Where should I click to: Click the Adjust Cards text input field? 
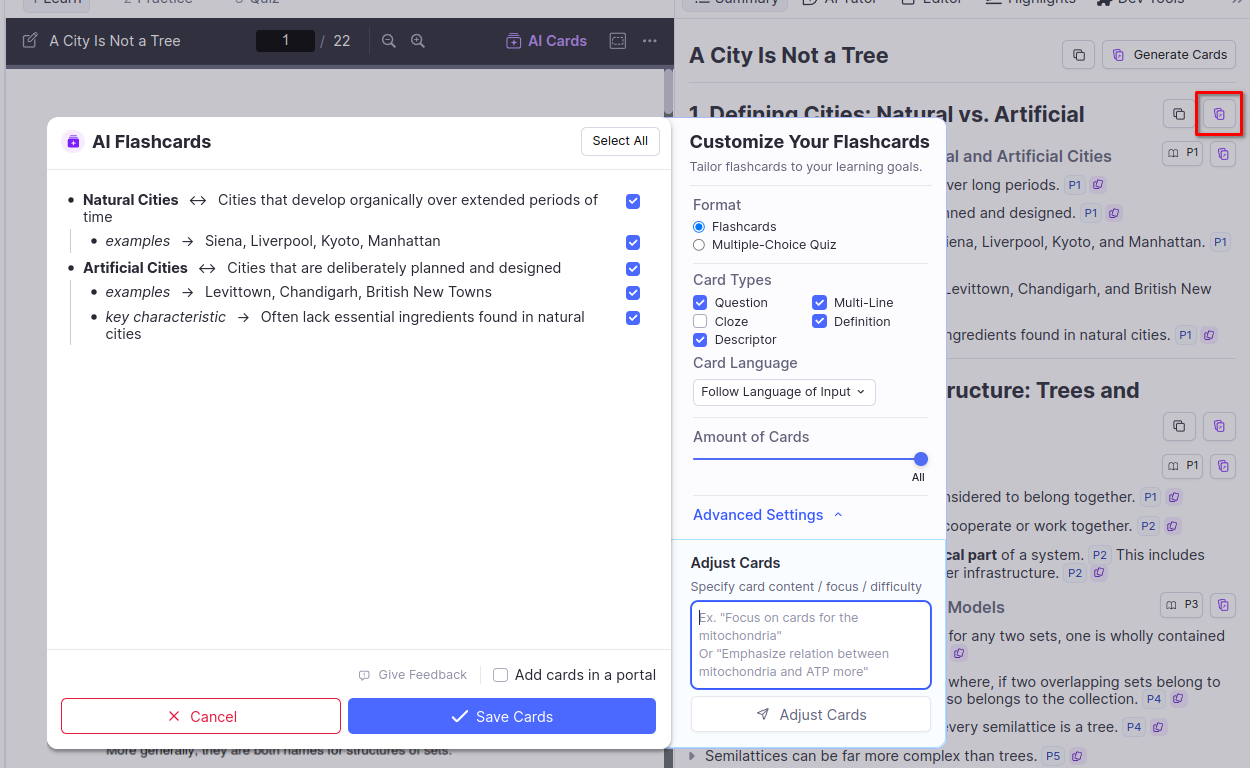coord(810,645)
